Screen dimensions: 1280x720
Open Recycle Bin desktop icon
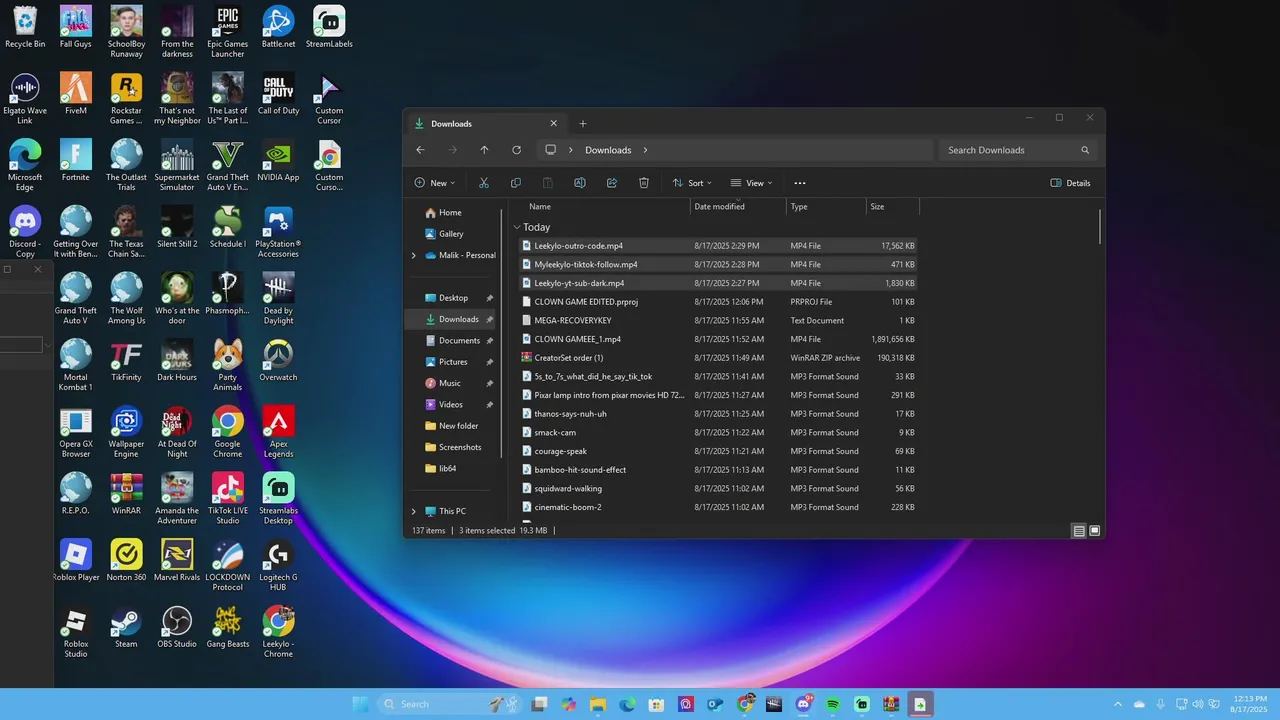pyautogui.click(x=25, y=27)
